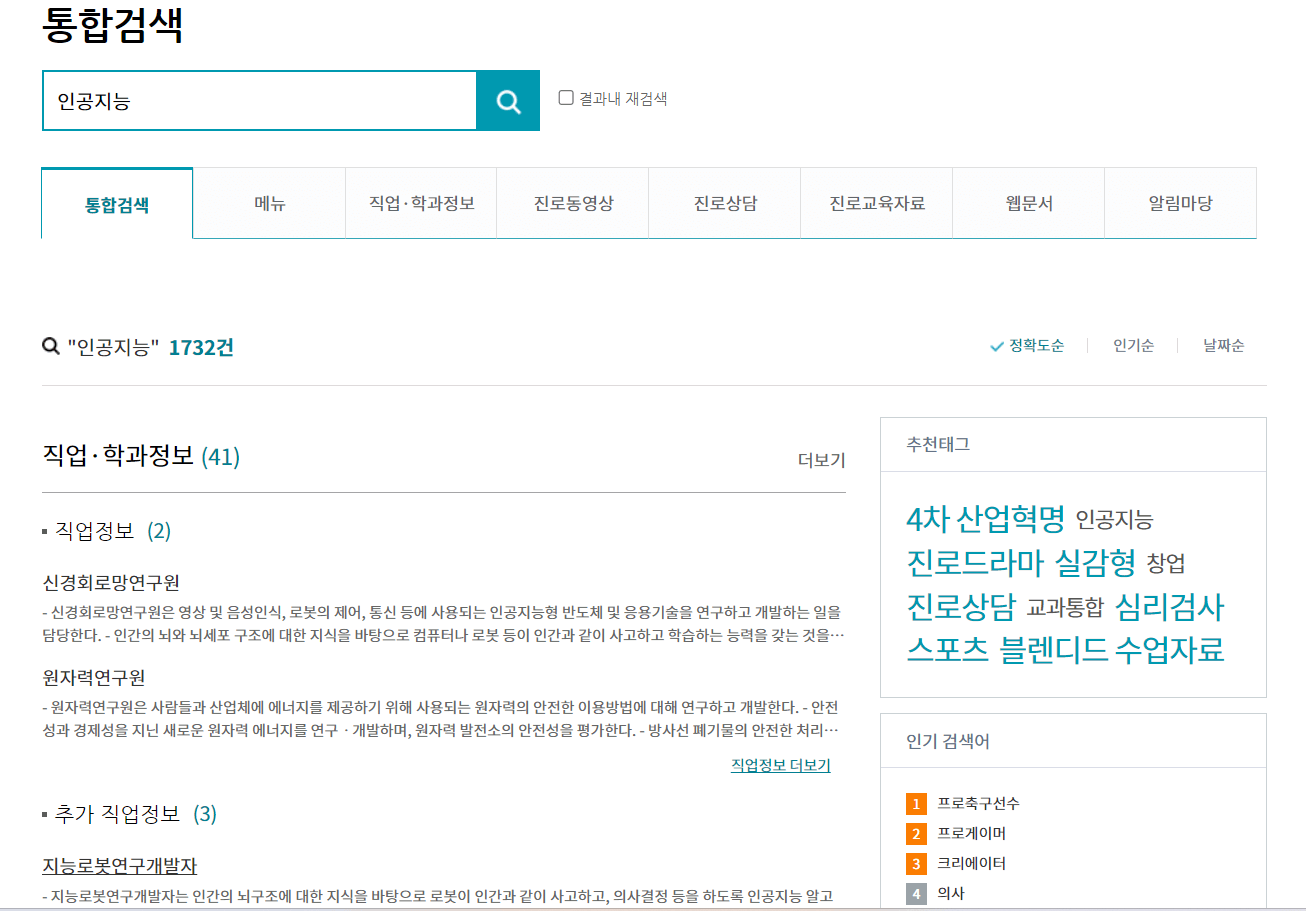The image size is (1306, 911).
Task: Select the 진로드라마 tag
Action: coord(976,563)
